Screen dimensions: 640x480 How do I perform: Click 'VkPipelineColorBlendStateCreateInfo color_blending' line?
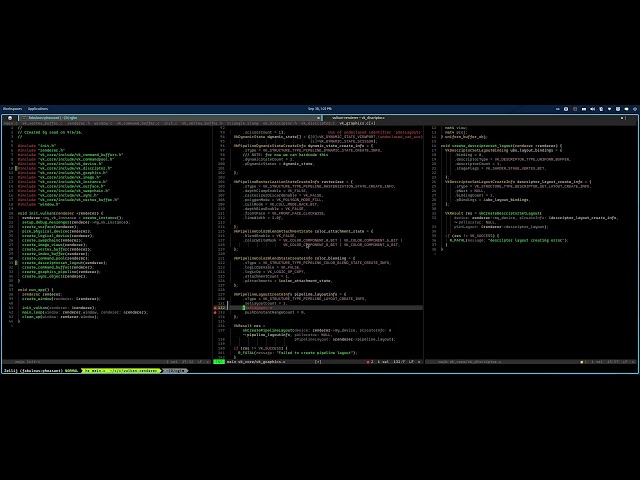294,258
